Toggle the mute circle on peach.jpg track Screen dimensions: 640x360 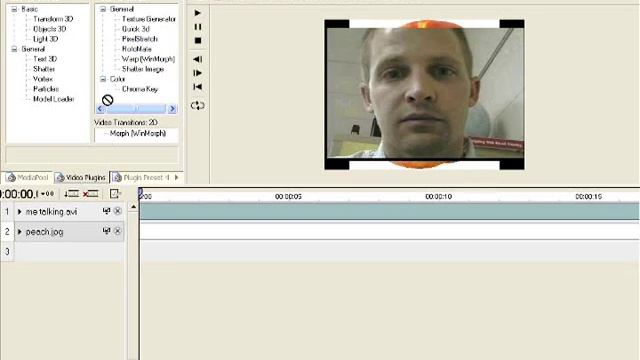(118, 231)
